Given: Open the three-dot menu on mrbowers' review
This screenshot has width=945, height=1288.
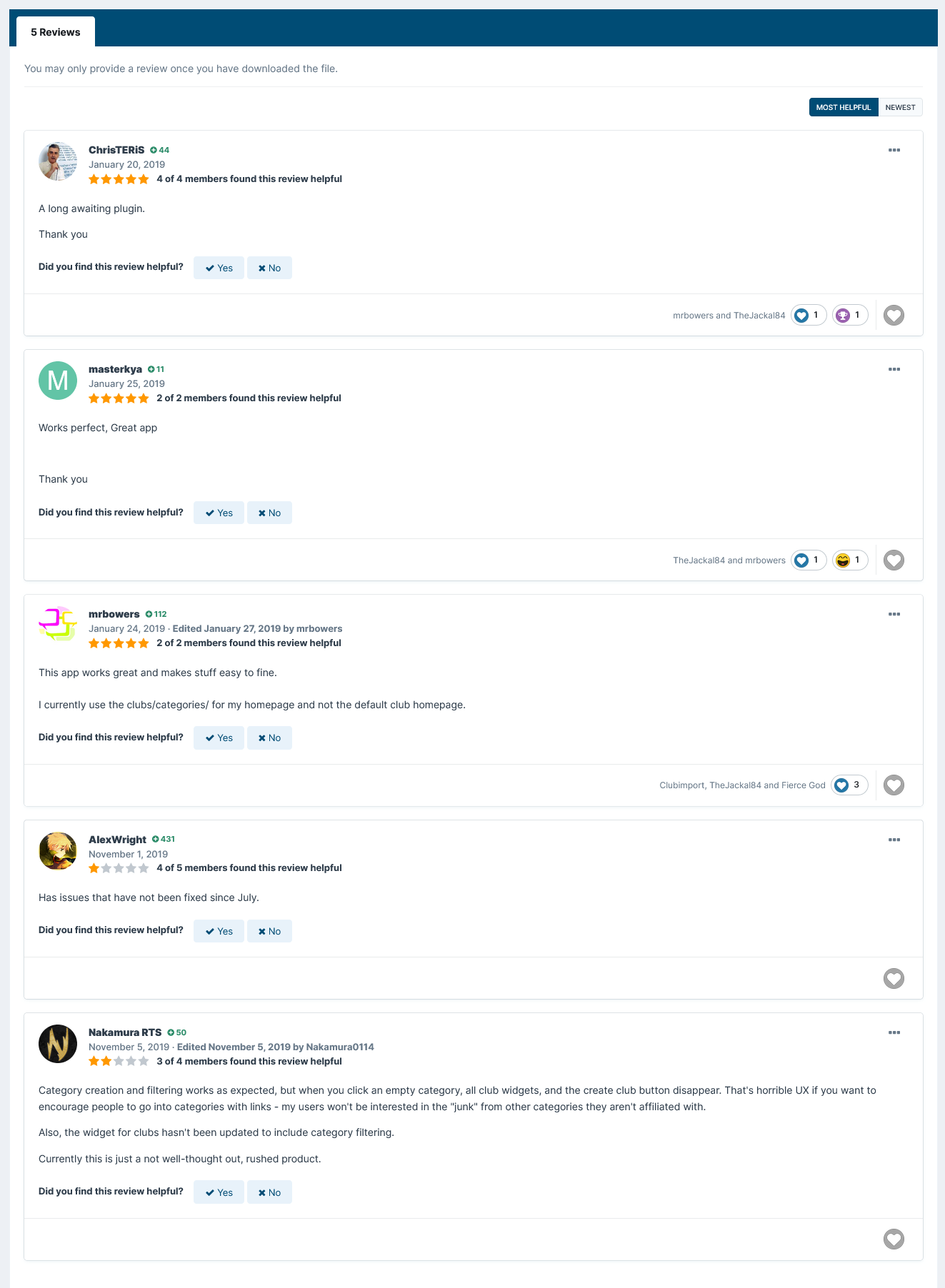Looking at the screenshot, I should click(x=894, y=614).
